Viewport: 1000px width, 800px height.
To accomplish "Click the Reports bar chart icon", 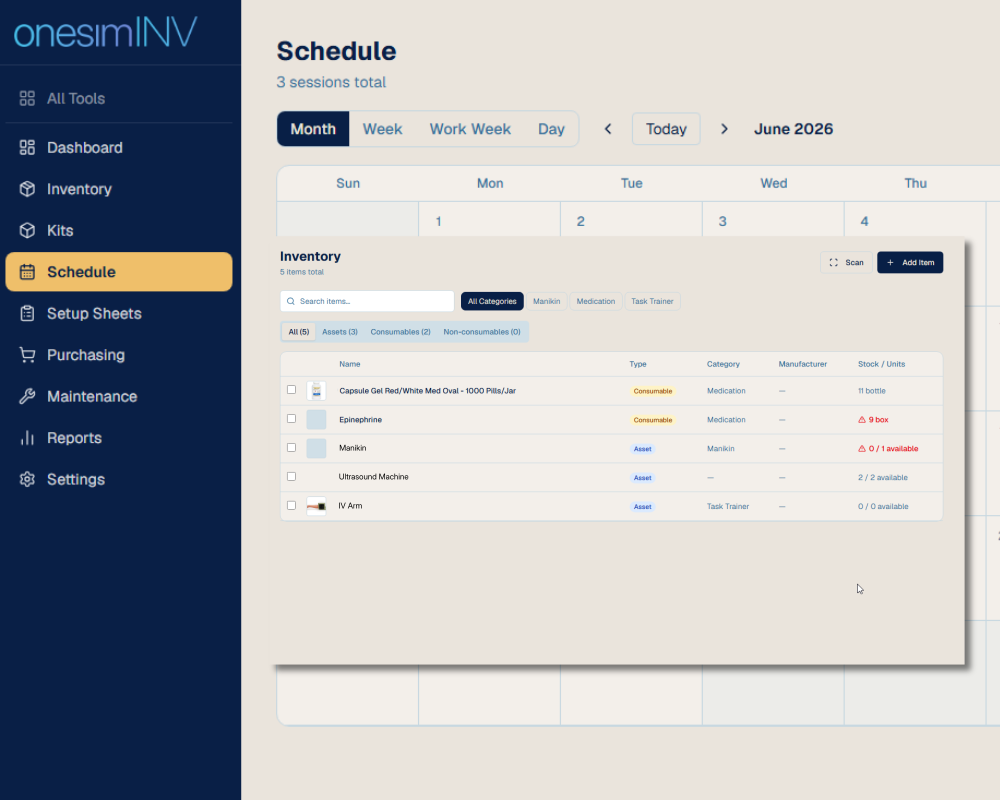I will tap(27, 438).
